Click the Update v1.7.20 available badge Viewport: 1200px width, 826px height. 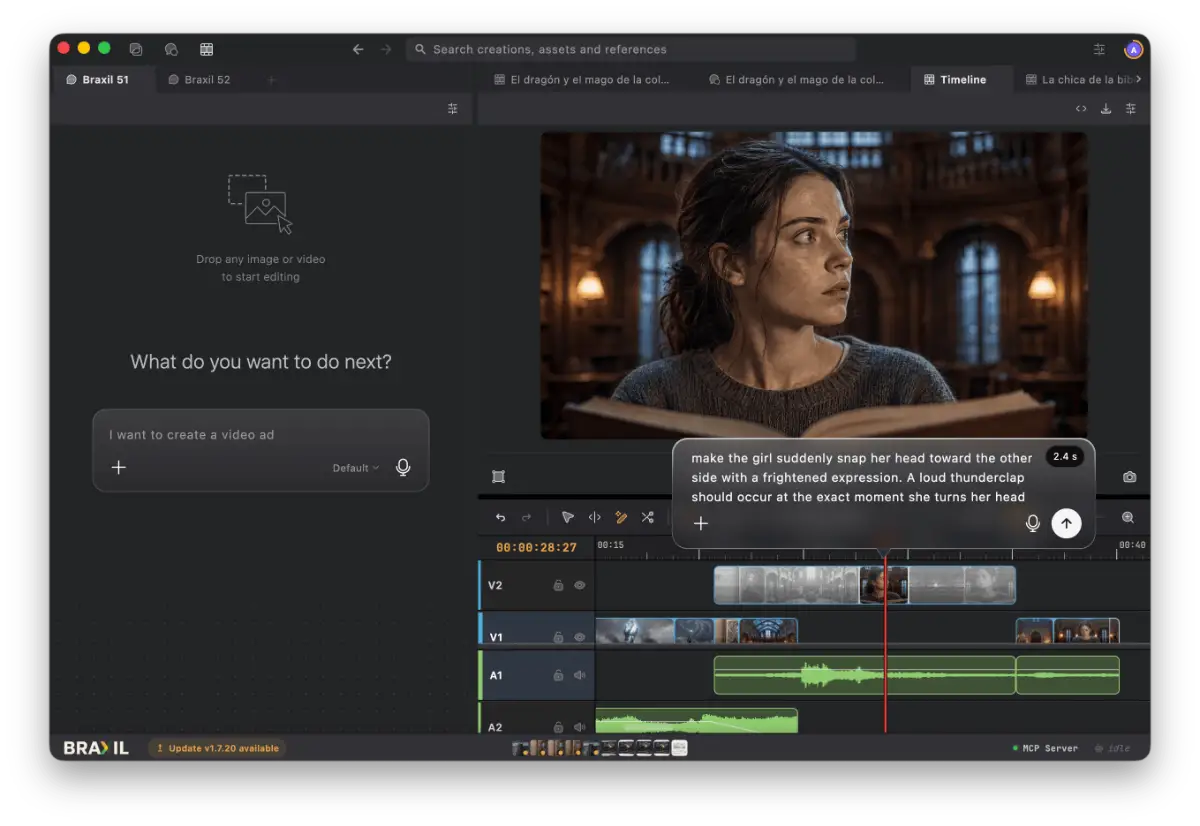[217, 748]
